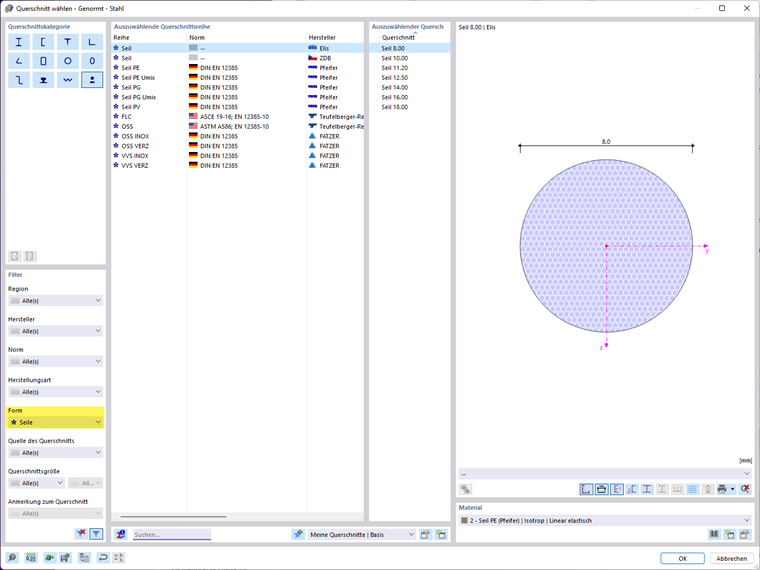Click the 0.00 units icon in bottom toolbar

pyautogui.click(x=31, y=557)
